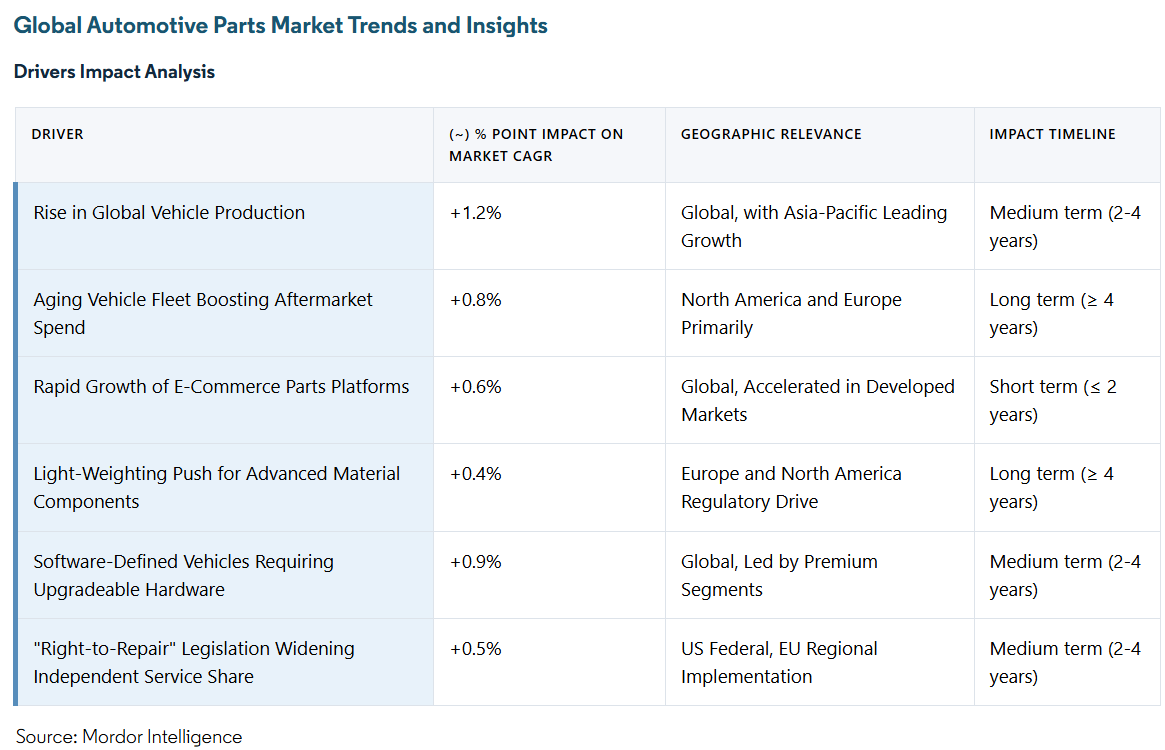Select the +0.9% impact value
Image resolution: width=1165 pixels, height=750 pixels.
475,562
